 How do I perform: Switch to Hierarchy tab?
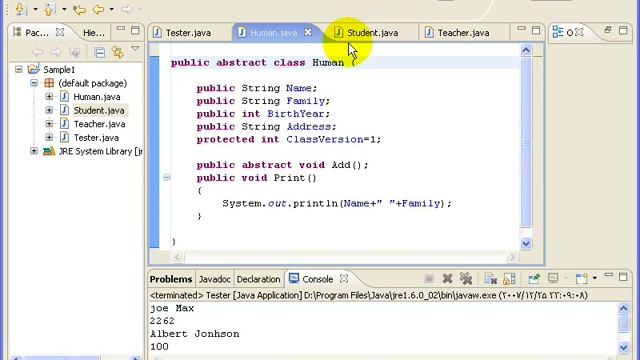pyautogui.click(x=93, y=33)
